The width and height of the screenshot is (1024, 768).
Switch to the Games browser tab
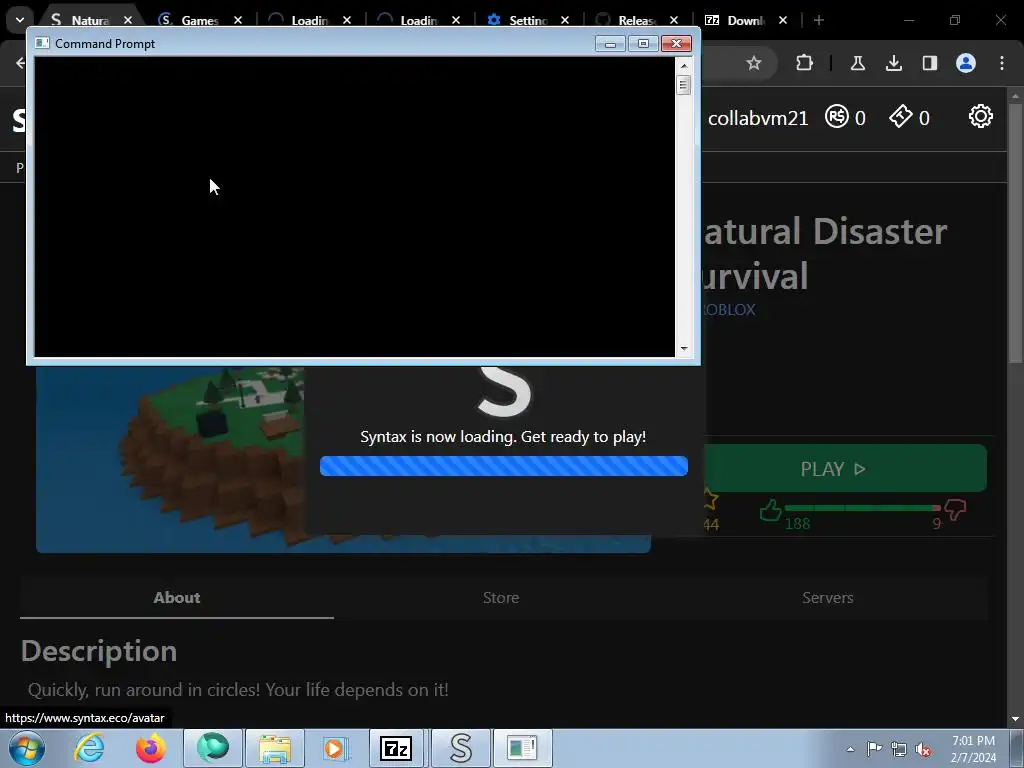(199, 20)
